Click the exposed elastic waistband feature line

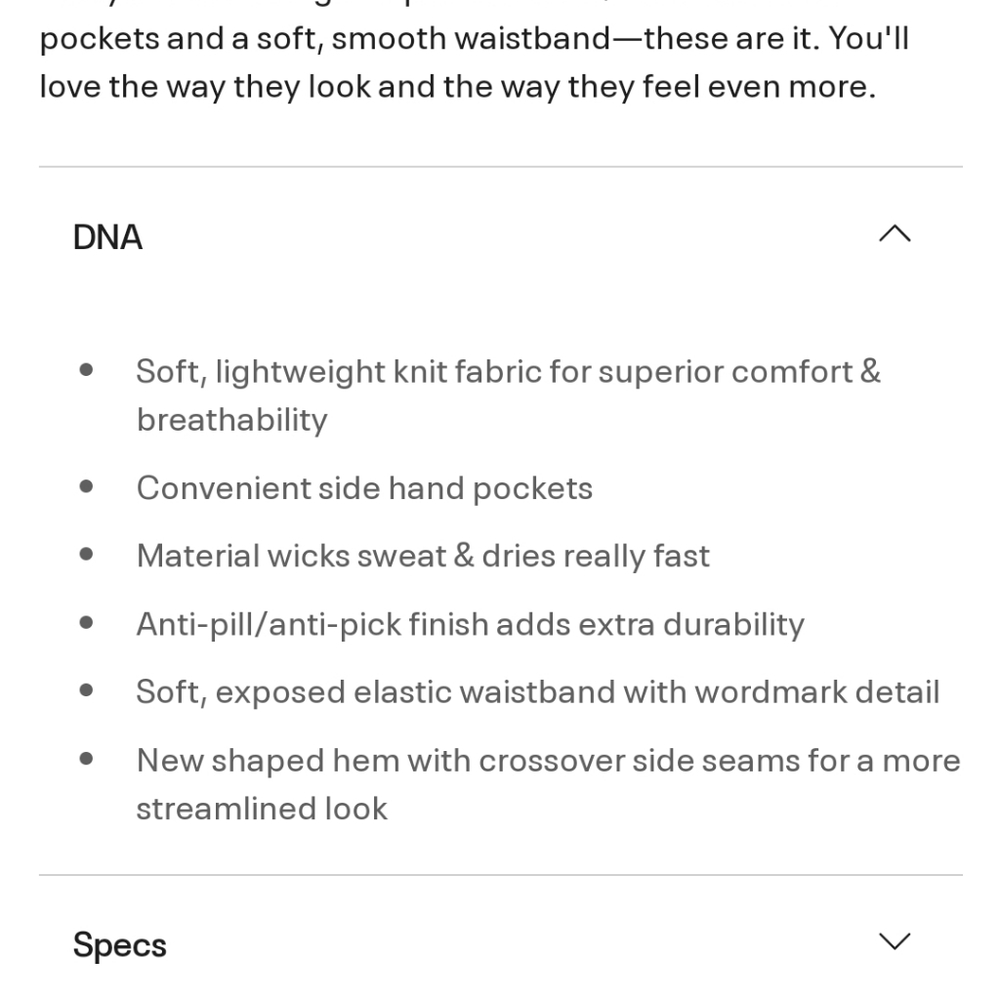(538, 693)
